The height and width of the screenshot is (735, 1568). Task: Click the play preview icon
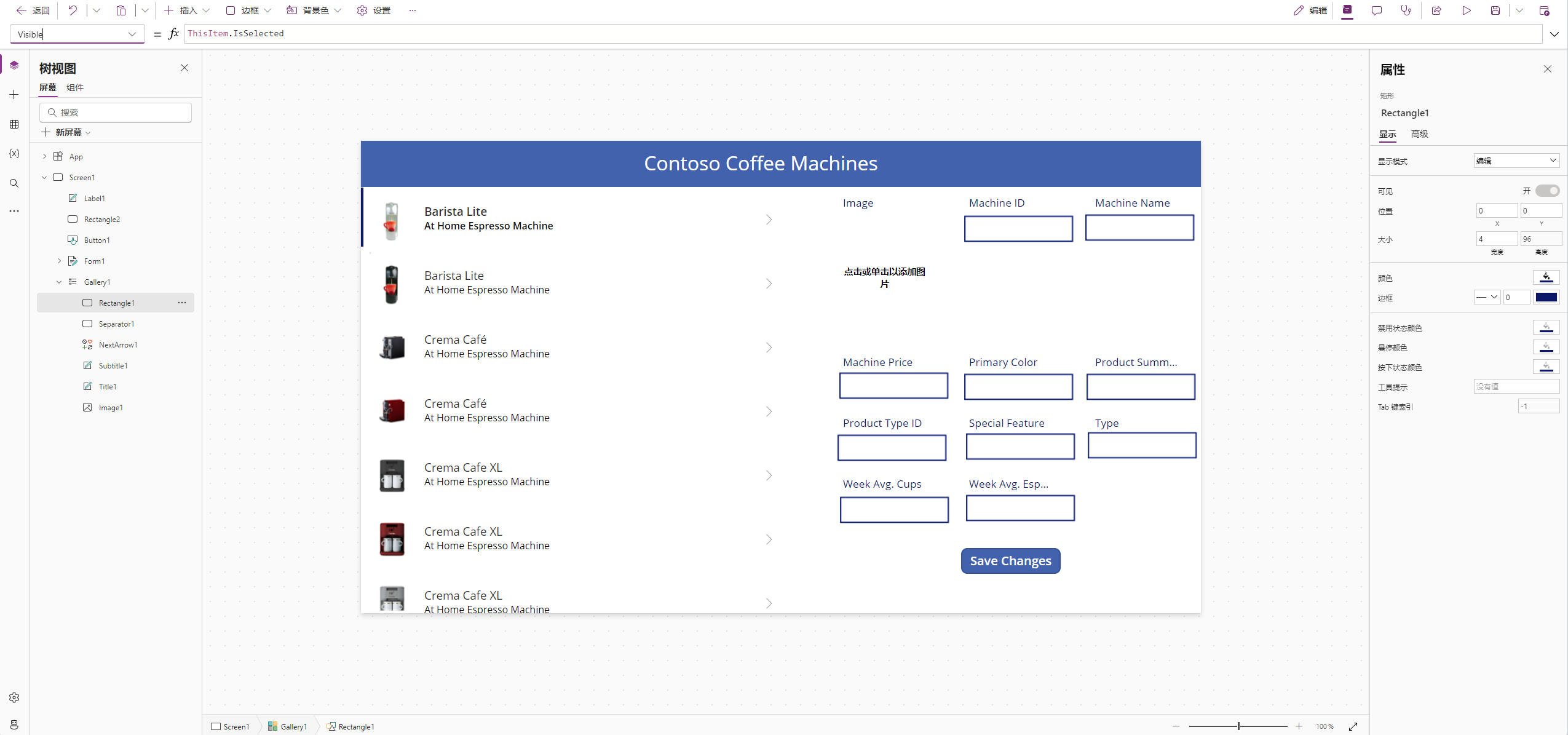tap(1466, 10)
